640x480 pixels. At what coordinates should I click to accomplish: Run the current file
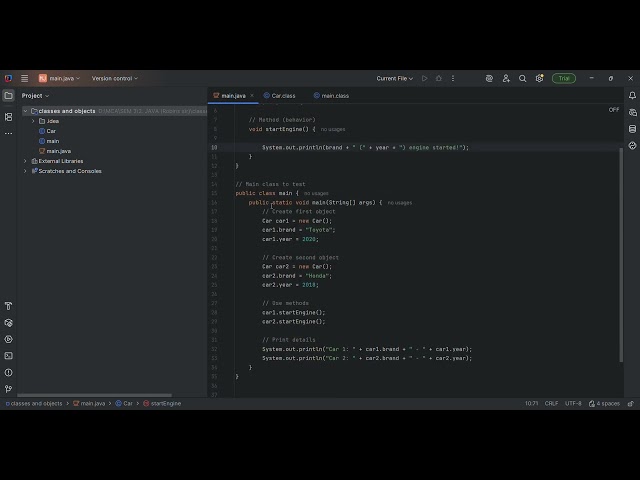[424, 78]
